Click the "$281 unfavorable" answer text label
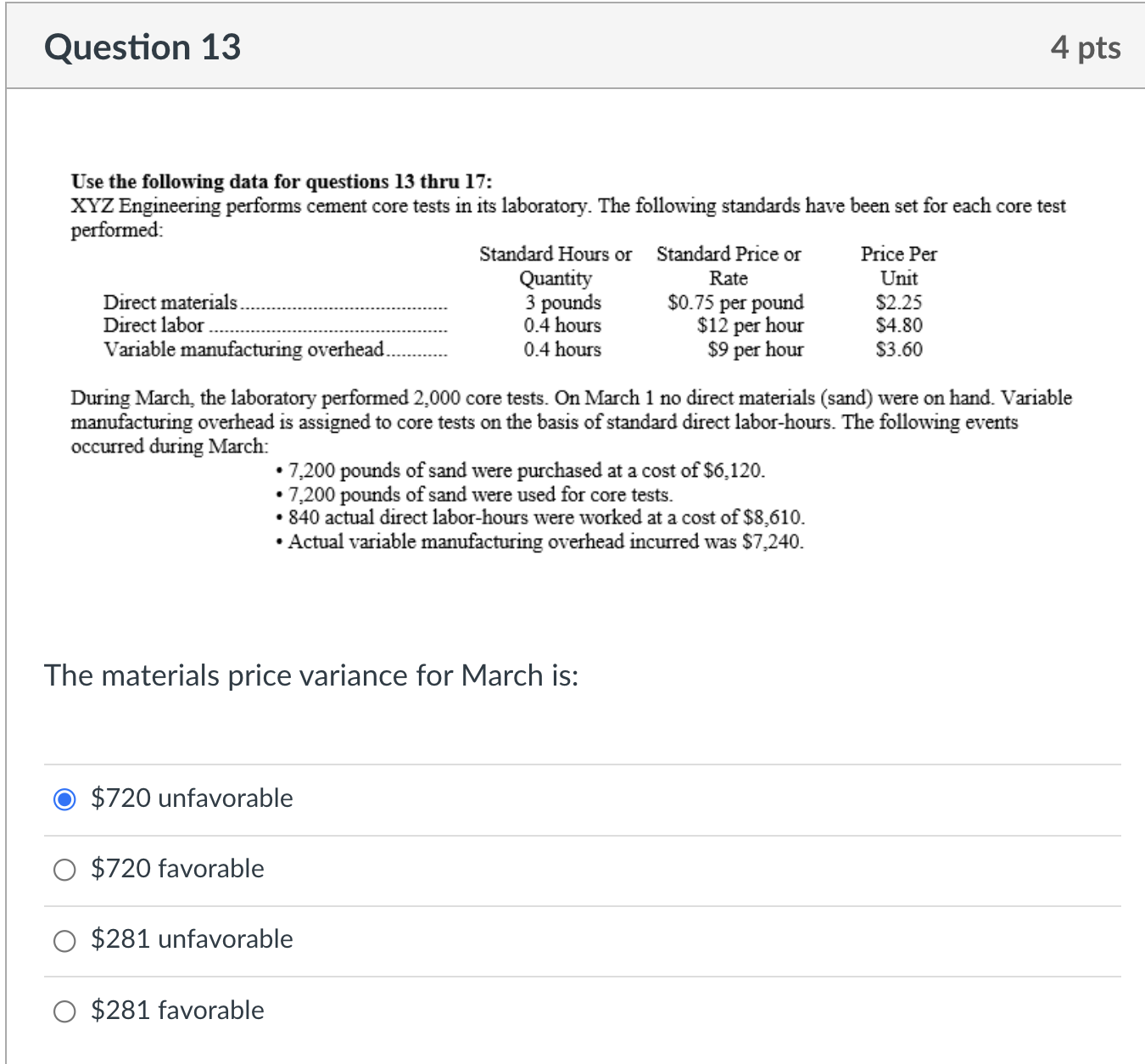Viewport: 1145px width, 1064px height. point(192,940)
